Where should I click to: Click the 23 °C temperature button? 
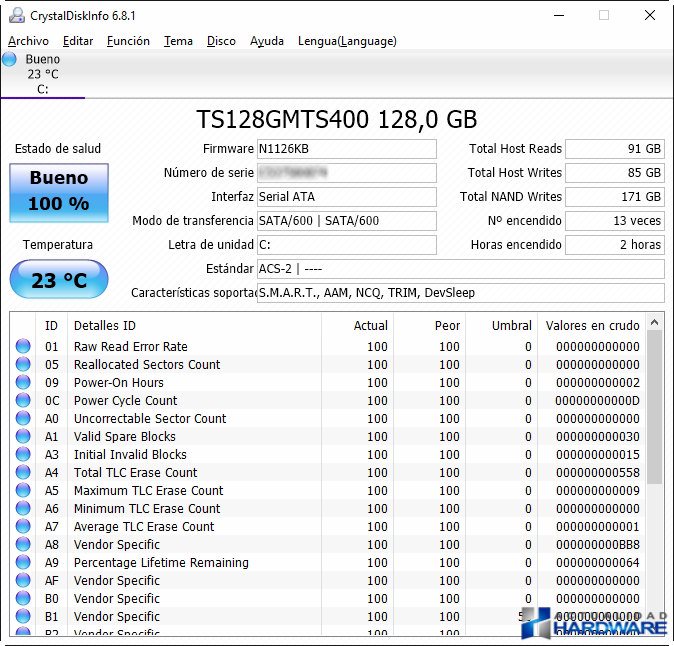[59, 279]
